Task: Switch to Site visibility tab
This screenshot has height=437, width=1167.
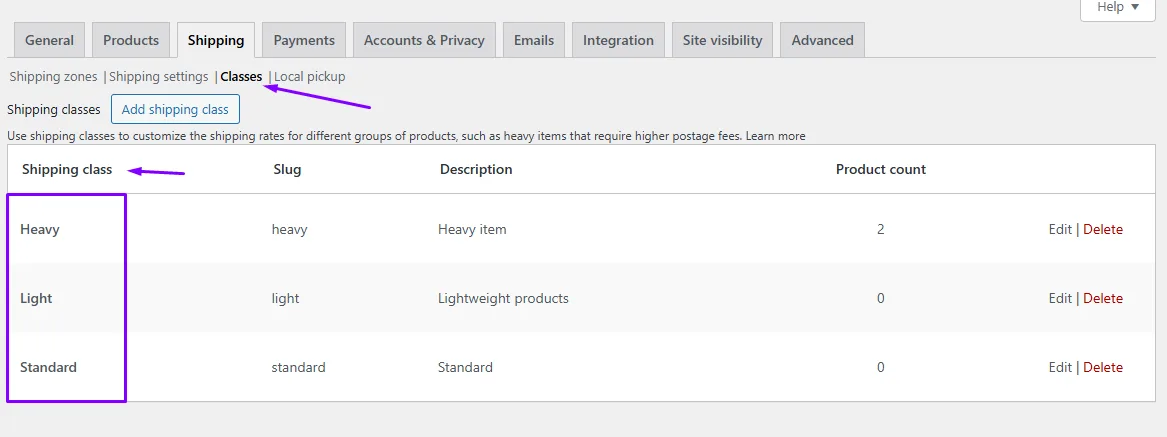Action: 722,40
